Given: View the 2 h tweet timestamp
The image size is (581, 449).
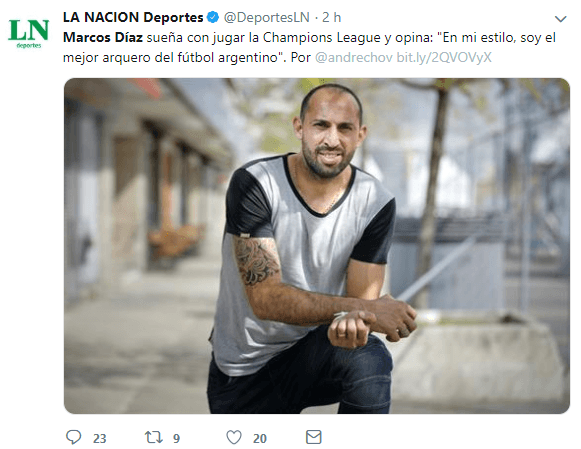Looking at the screenshot, I should tap(331, 17).
